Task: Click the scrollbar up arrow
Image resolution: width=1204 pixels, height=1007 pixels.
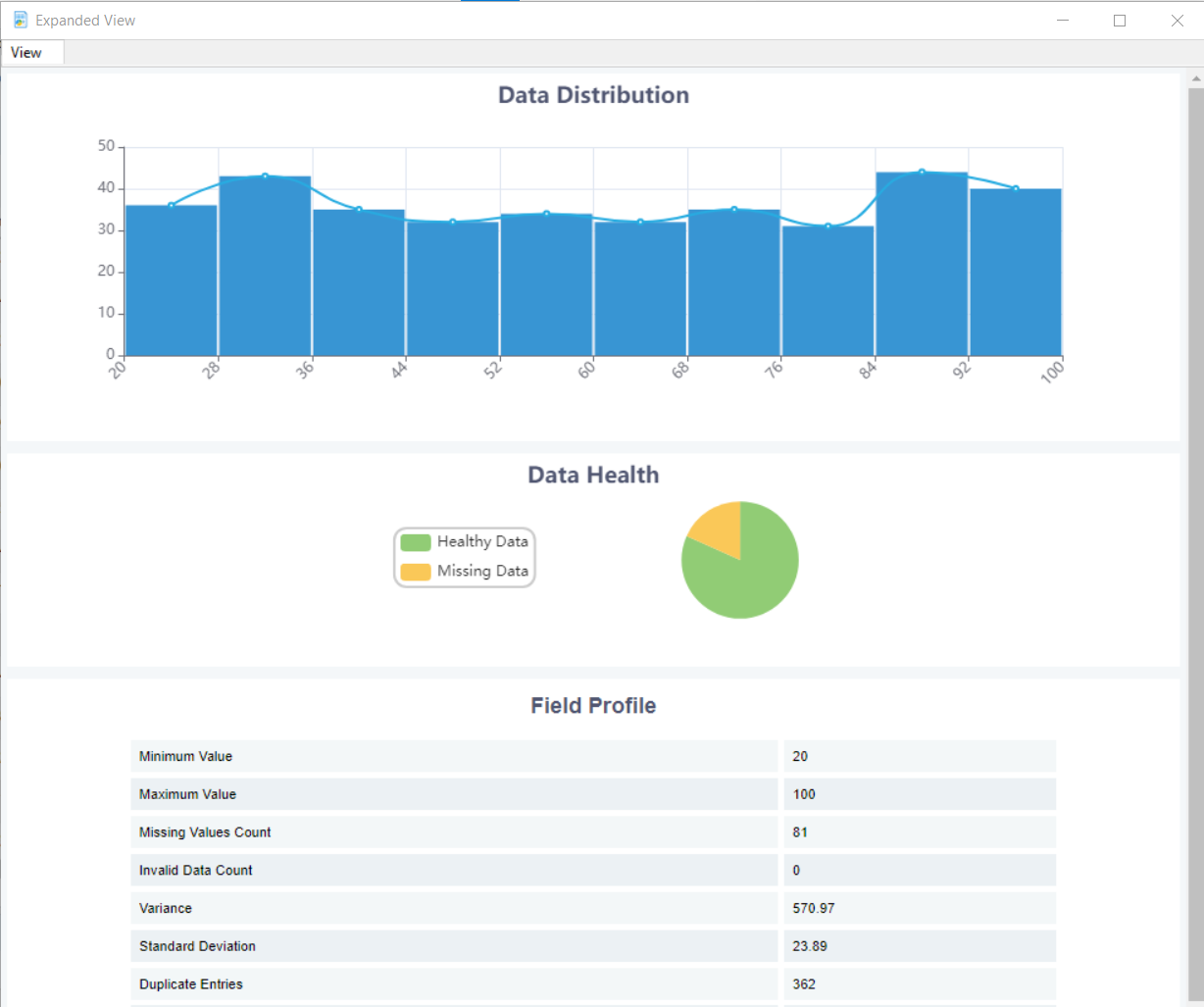Action: [x=1195, y=77]
